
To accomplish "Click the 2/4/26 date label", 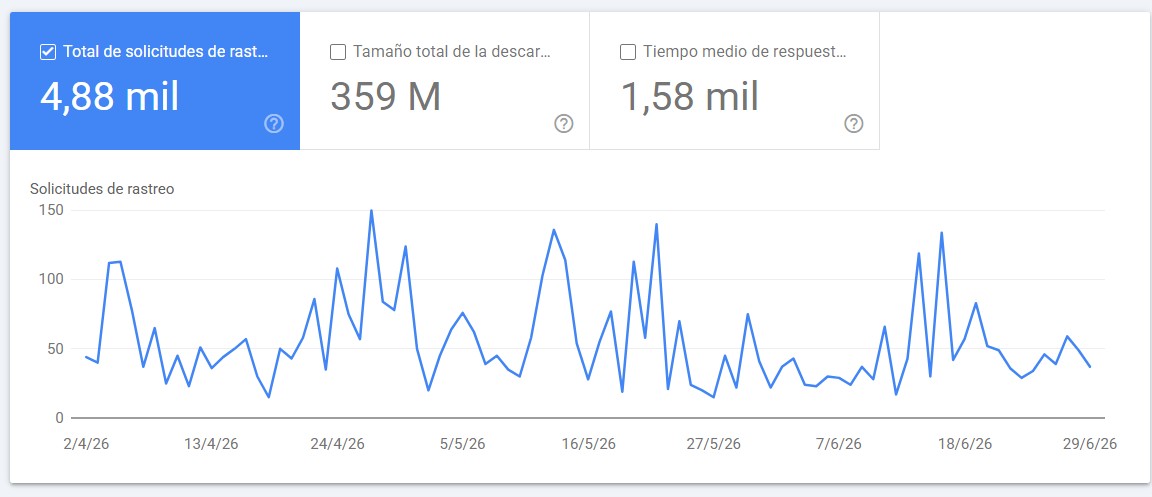I will click(86, 444).
